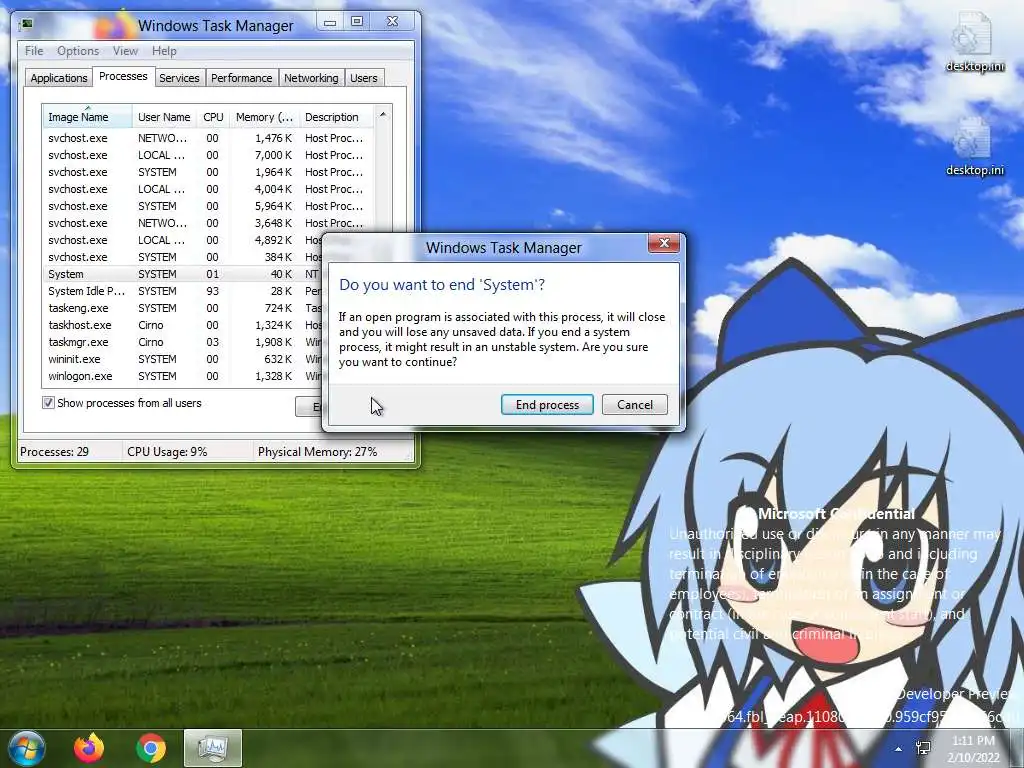Open the Windows Start orb
This screenshot has height=768, width=1024.
pyautogui.click(x=26, y=748)
